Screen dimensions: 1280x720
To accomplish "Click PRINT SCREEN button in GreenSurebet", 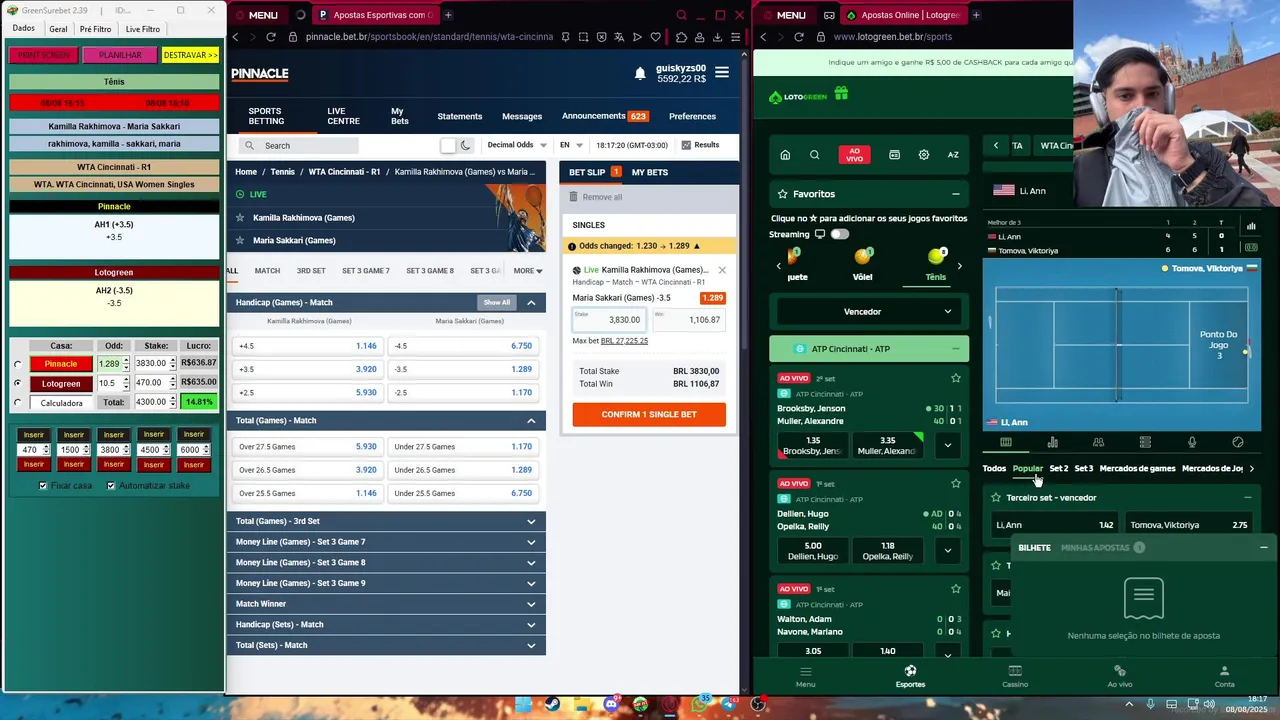I will point(43,55).
